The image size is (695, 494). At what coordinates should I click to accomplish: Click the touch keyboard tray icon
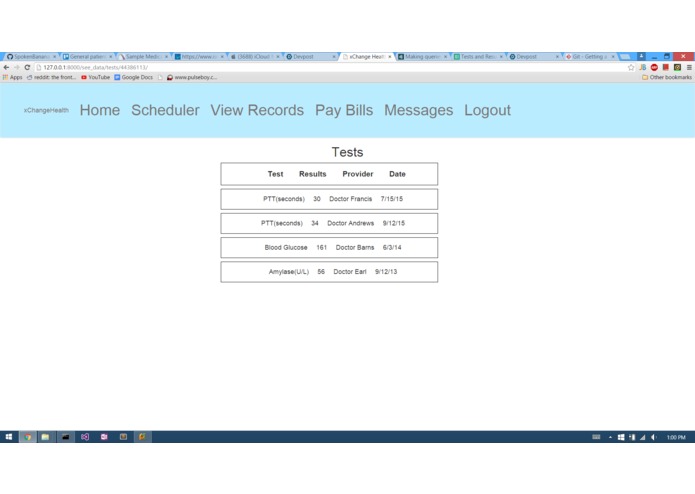(596, 437)
